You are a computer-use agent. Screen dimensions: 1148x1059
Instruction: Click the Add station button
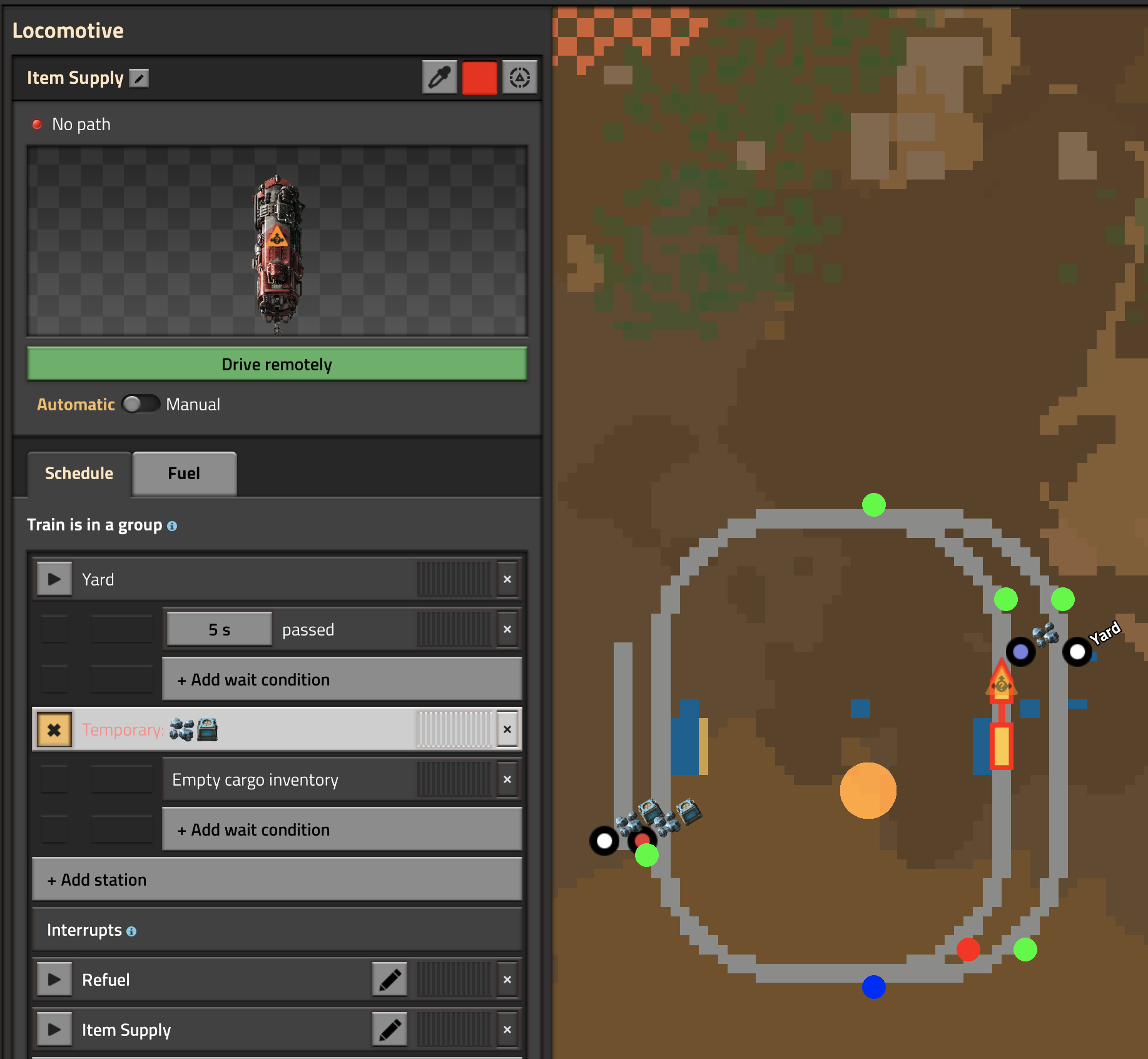tap(277, 879)
